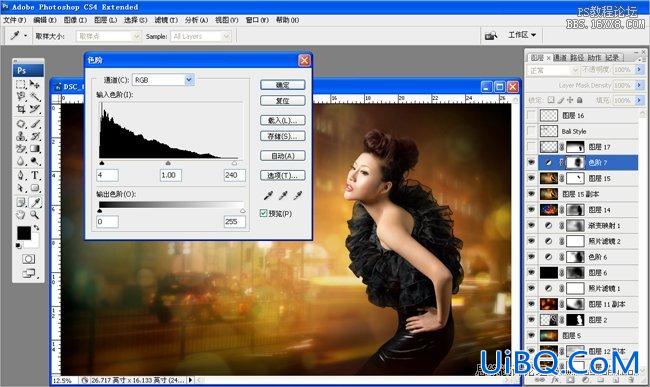Open the 帮助 (Help) menu
Screen dimensions: 650x387
click(x=288, y=20)
